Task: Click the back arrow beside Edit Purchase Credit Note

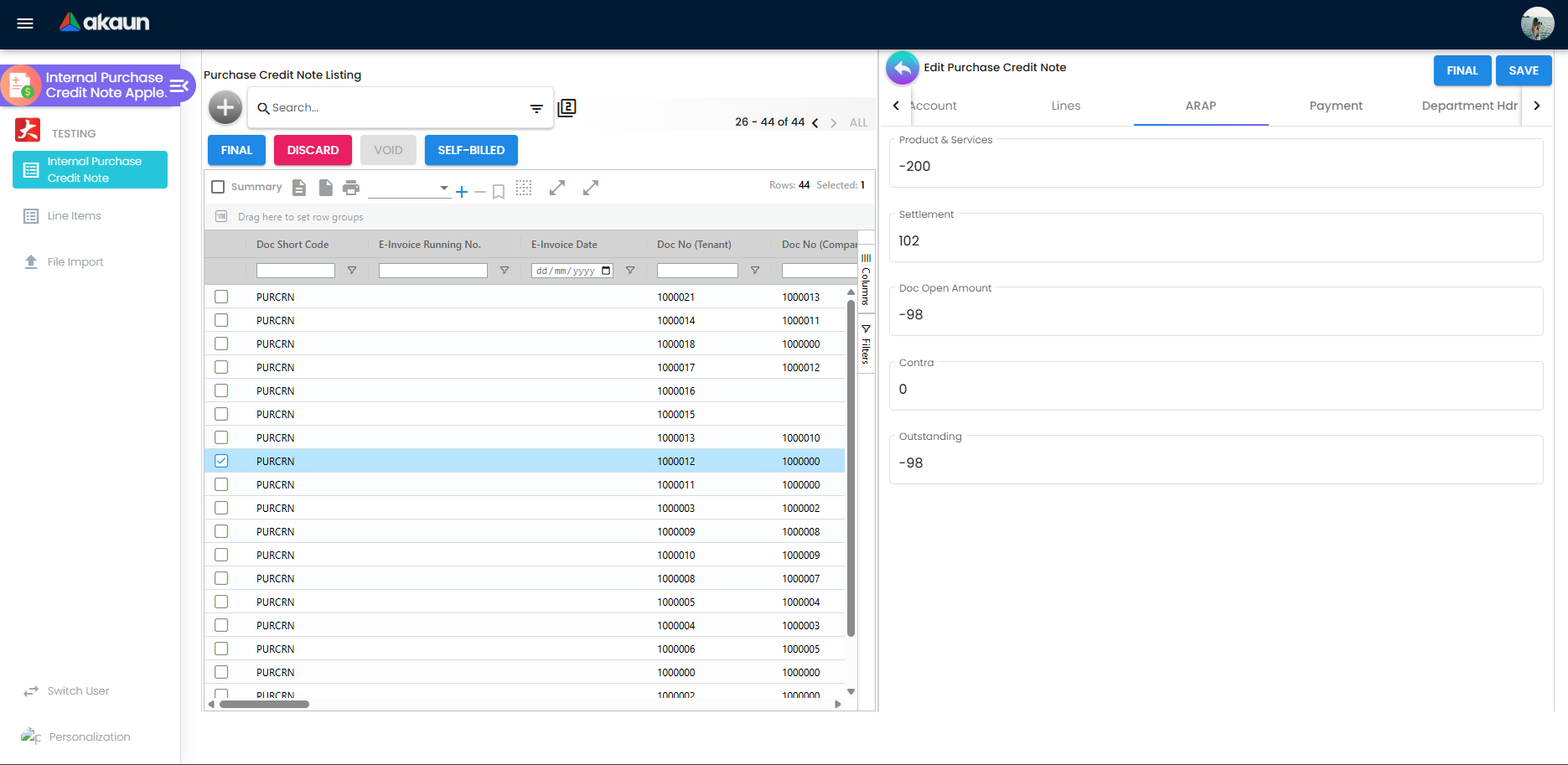Action: 903,68
